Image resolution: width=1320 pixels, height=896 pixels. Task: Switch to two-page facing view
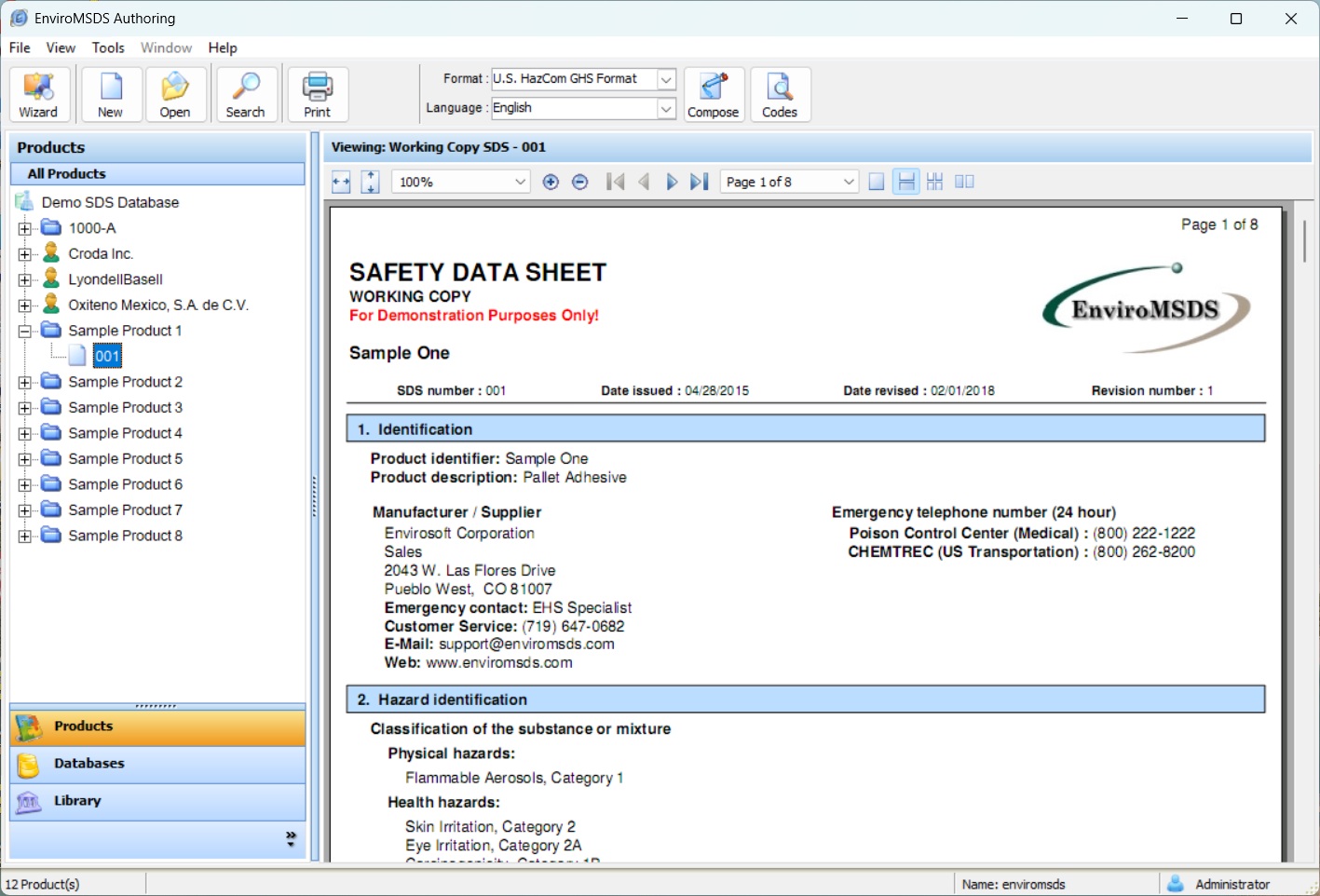click(x=964, y=182)
